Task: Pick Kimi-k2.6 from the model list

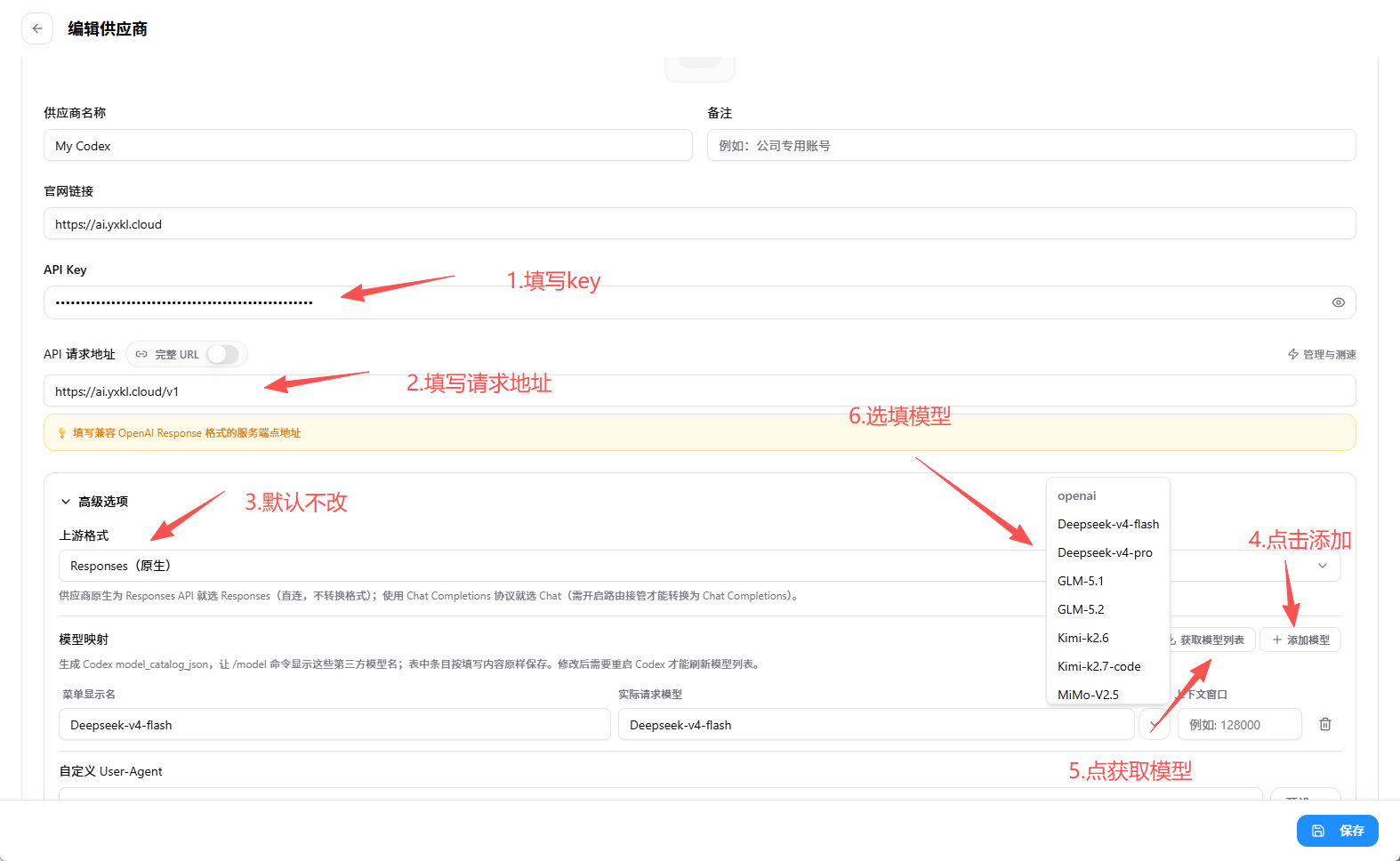Action: click(1108, 638)
